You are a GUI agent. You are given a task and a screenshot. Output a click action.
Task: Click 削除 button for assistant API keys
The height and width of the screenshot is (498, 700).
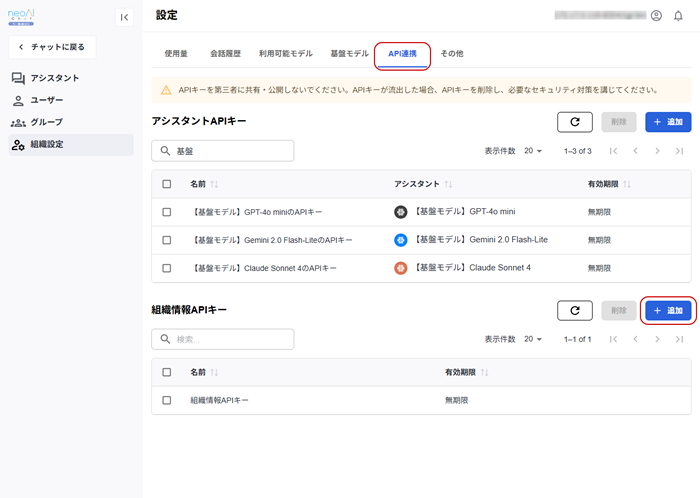pyautogui.click(x=619, y=122)
